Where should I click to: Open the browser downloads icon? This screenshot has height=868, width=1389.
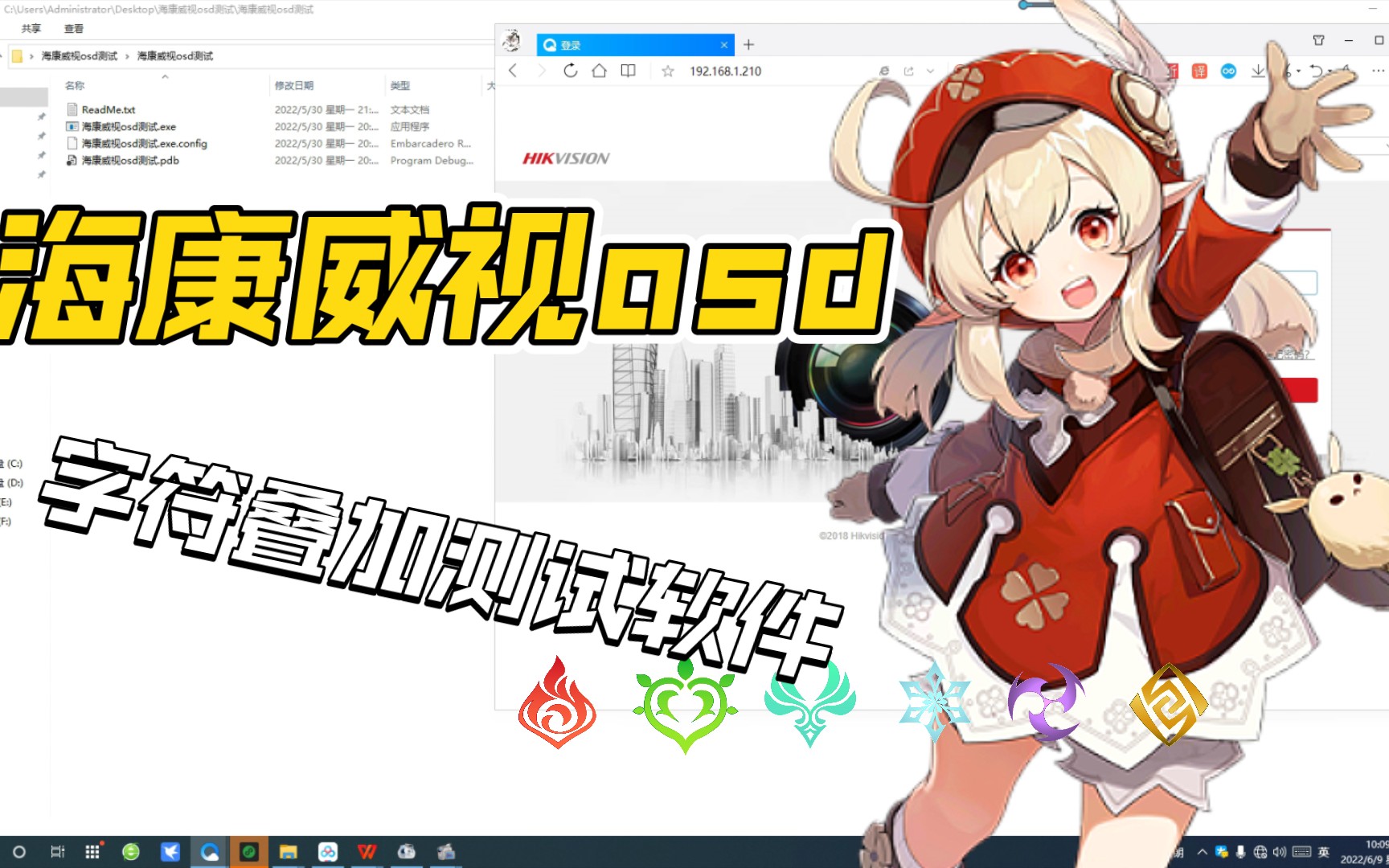(x=1258, y=71)
